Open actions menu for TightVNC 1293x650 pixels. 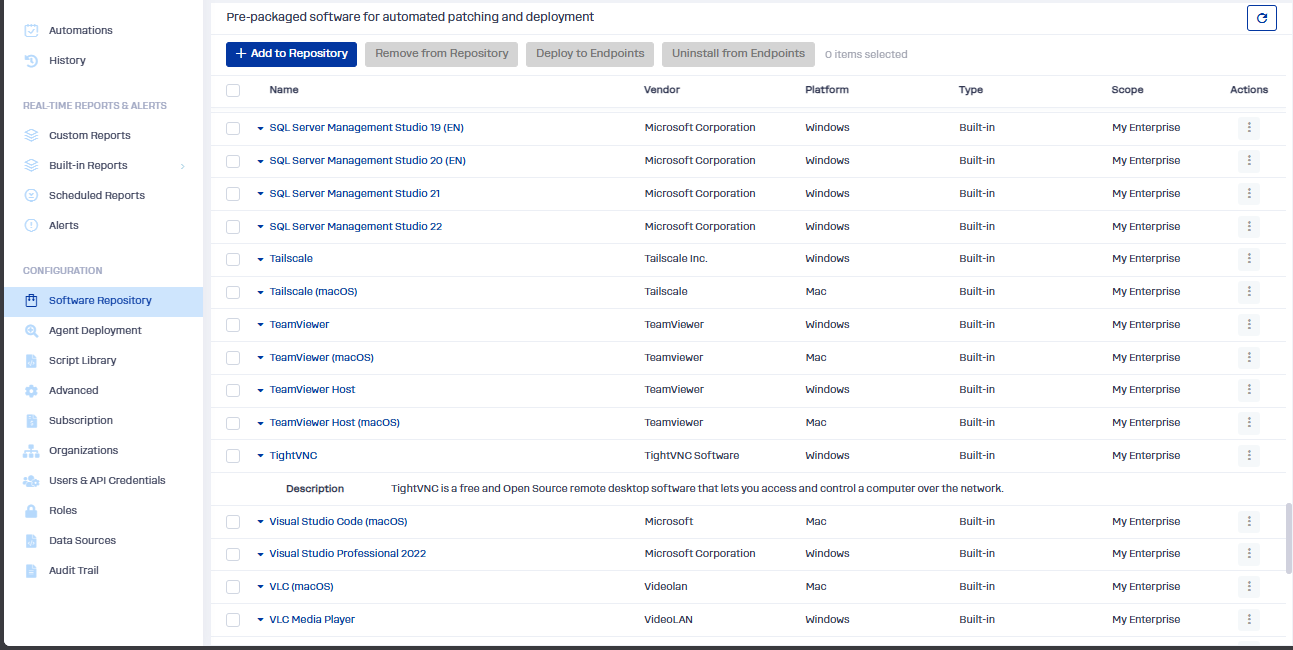click(x=1248, y=456)
